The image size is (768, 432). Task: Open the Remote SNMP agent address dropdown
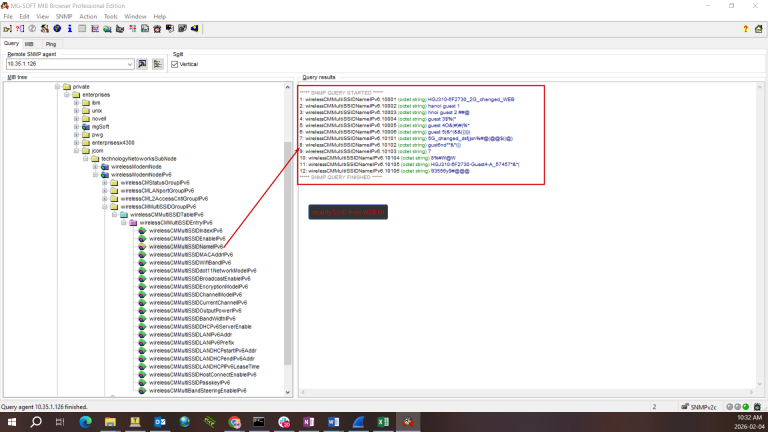[x=129, y=64]
